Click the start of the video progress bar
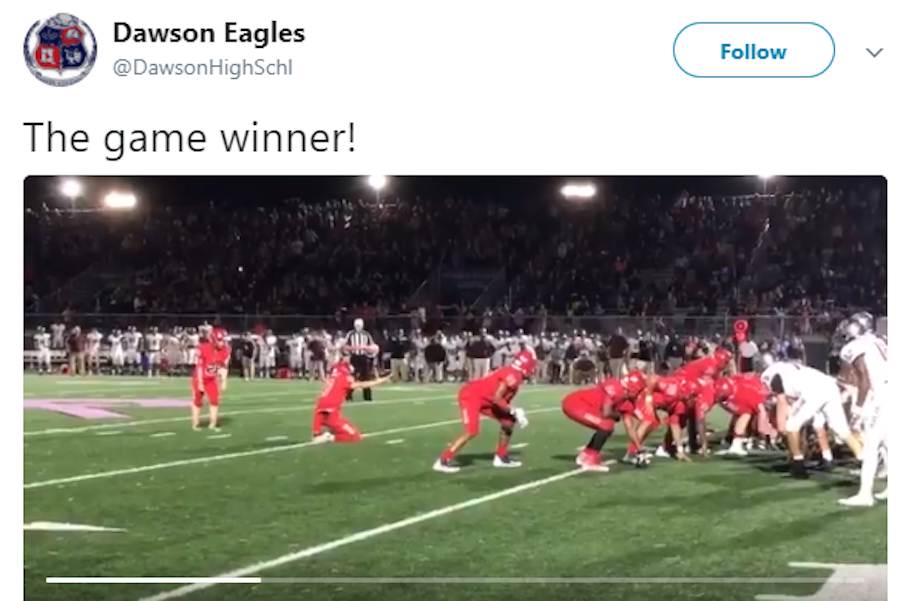This screenshot has height=601, width=900. (48, 580)
